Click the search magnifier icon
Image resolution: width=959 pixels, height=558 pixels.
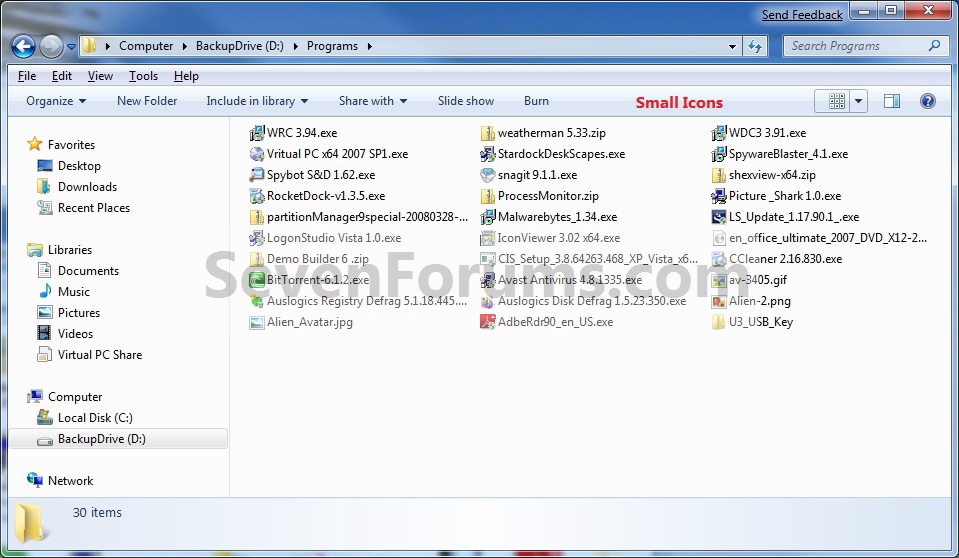(x=934, y=46)
